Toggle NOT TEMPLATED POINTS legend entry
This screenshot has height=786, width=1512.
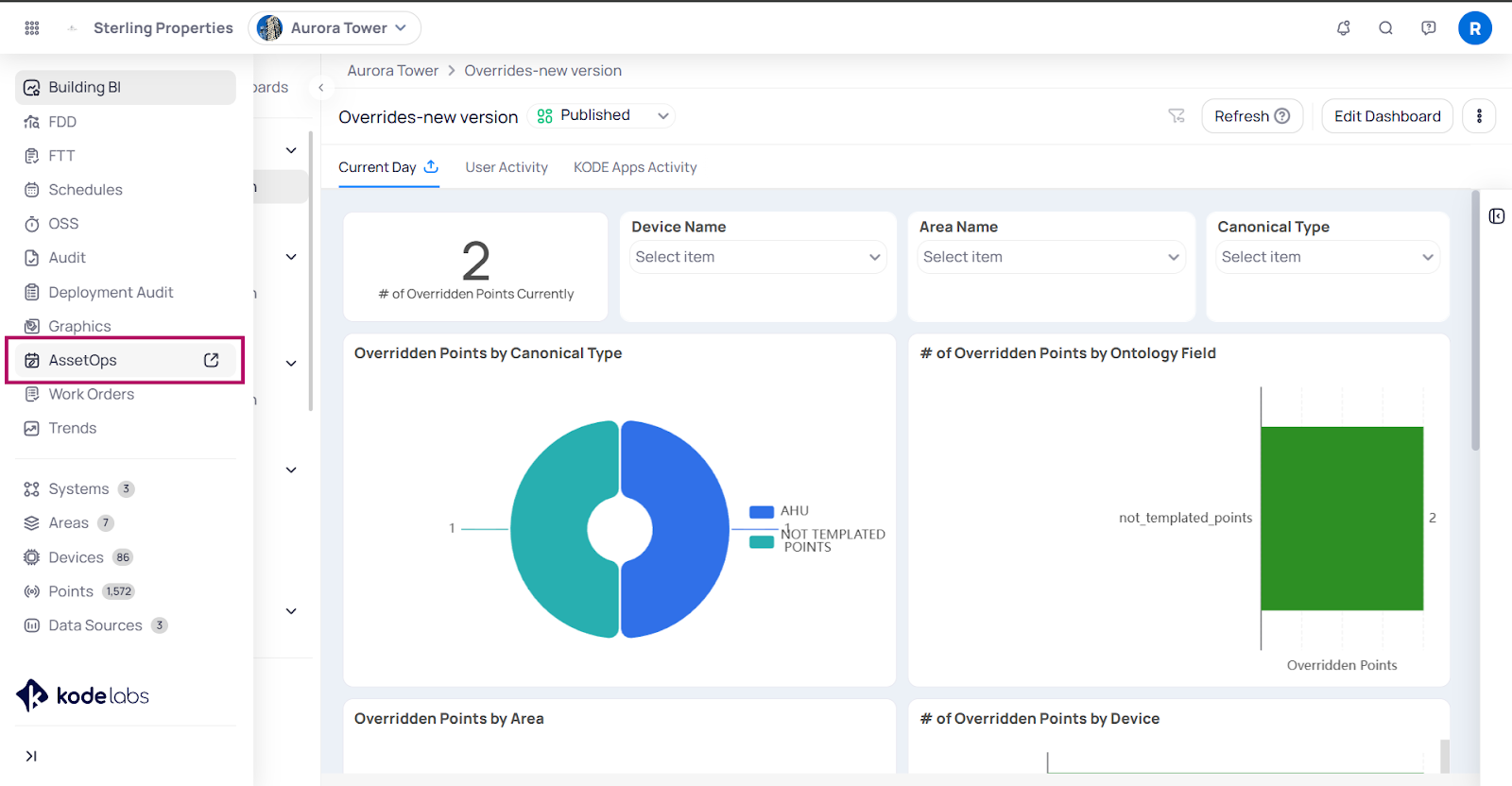click(x=762, y=542)
